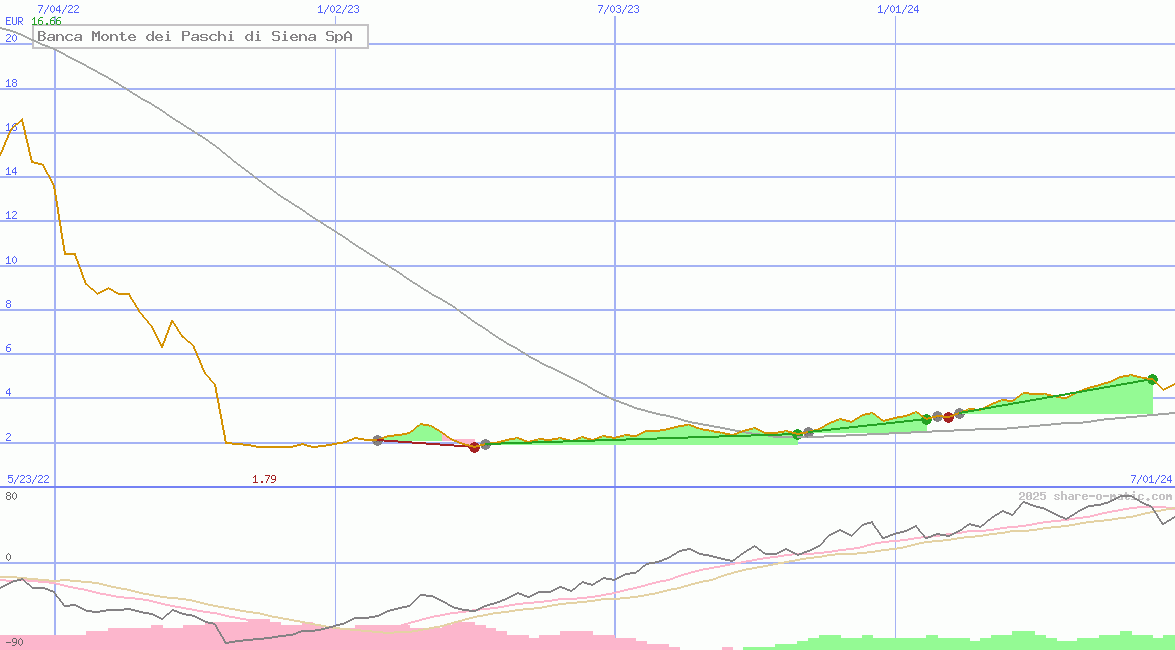Click the 8 price axis label
The image size is (1175, 650).
8,304
